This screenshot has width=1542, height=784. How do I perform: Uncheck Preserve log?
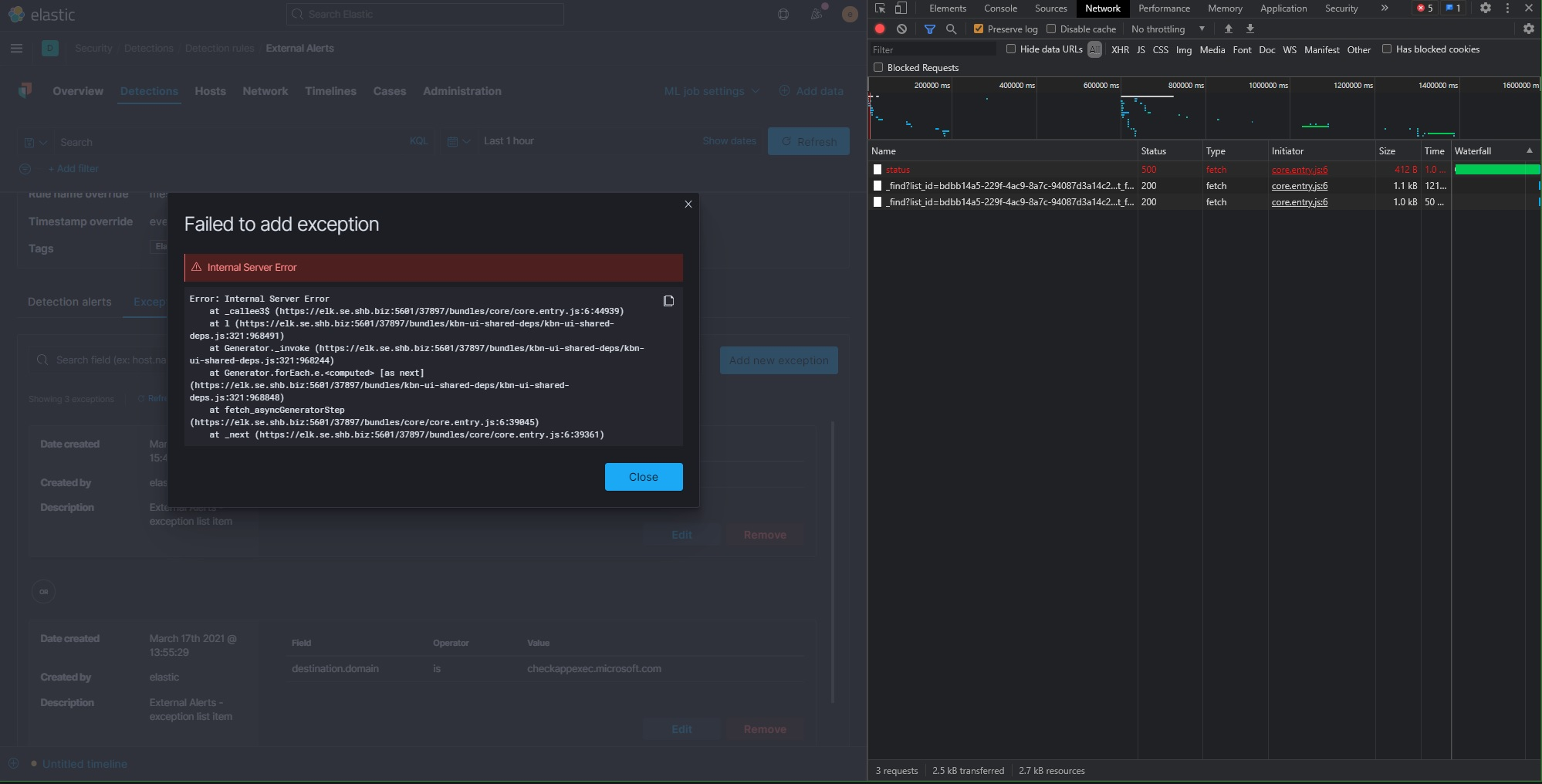(979, 29)
